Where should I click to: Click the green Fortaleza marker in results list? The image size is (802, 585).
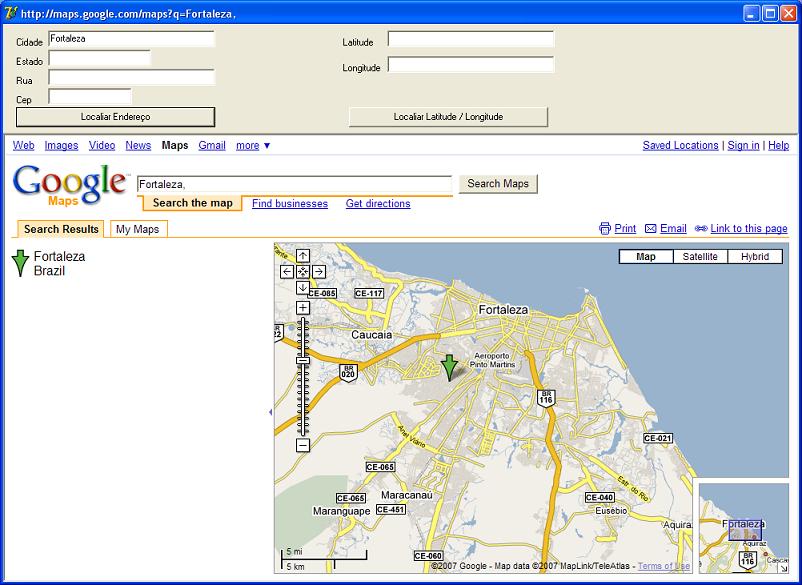tap(20, 263)
